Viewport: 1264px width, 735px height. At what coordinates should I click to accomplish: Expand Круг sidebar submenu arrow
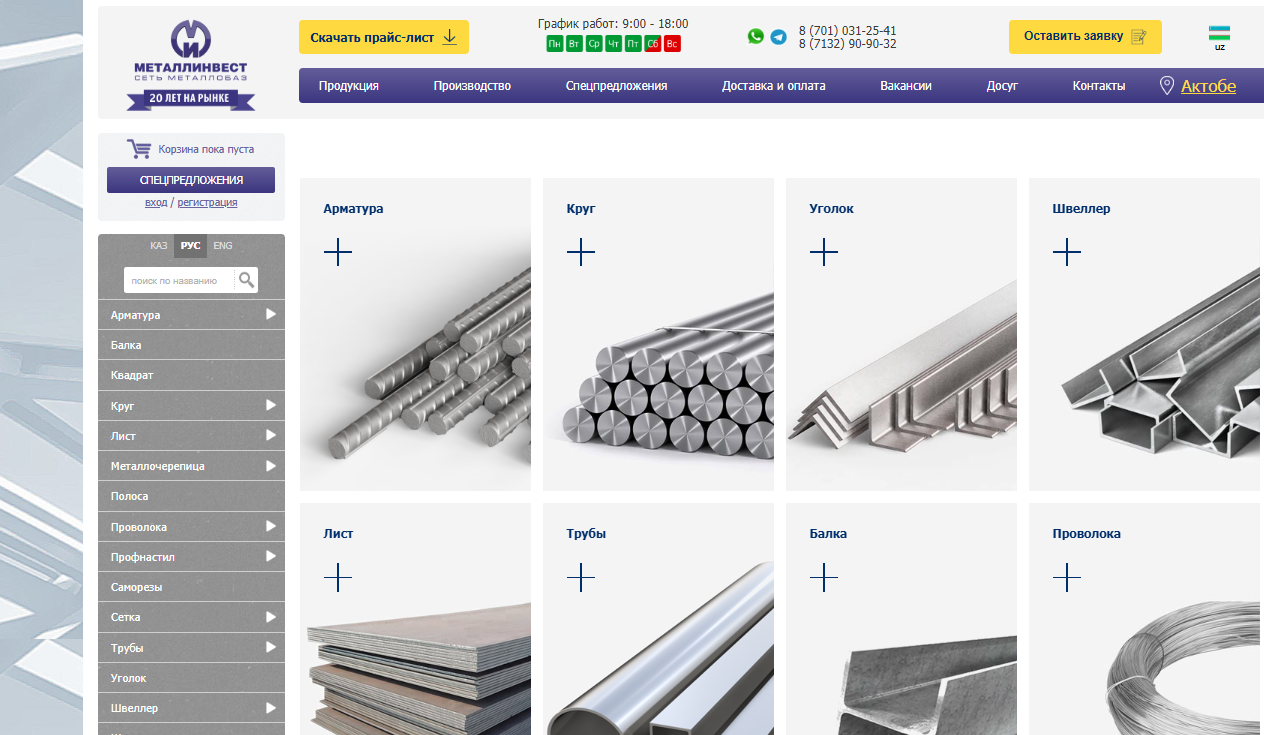coord(271,405)
